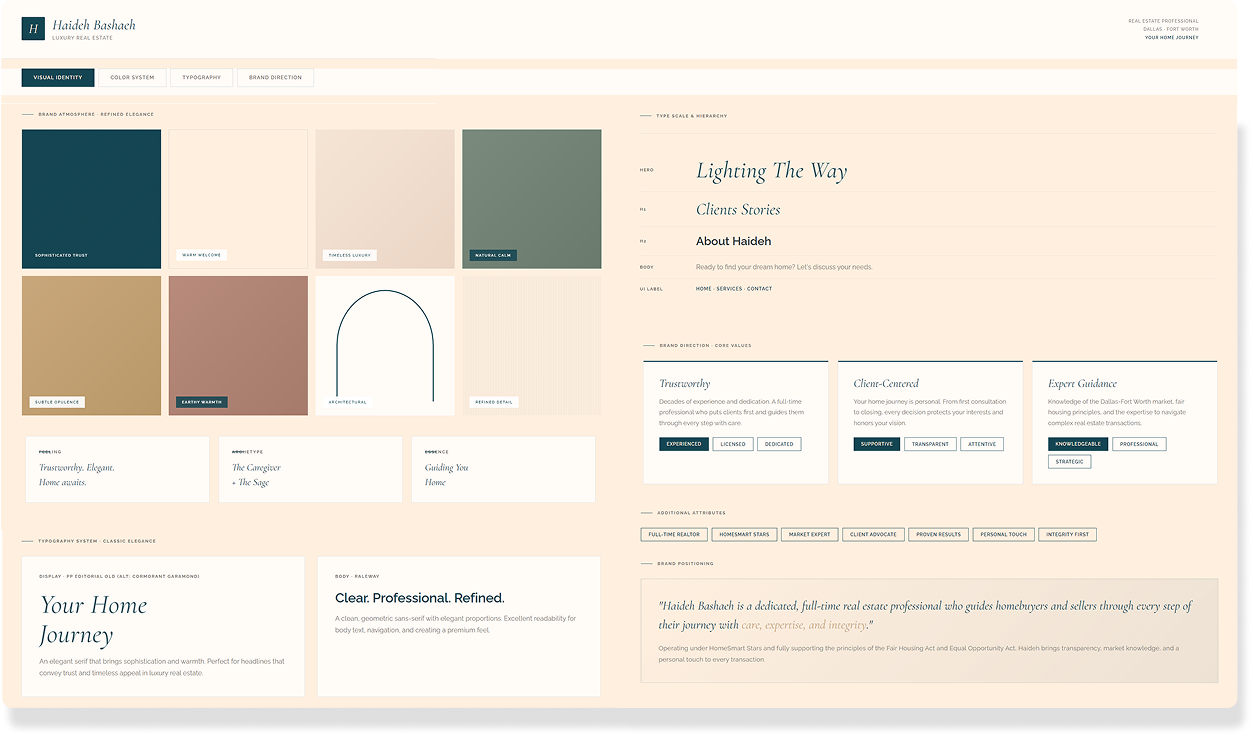The width and height of the screenshot is (1253, 737).
Task: Select the Warm Welcome cream swatch
Action: pyautogui.click(x=238, y=198)
